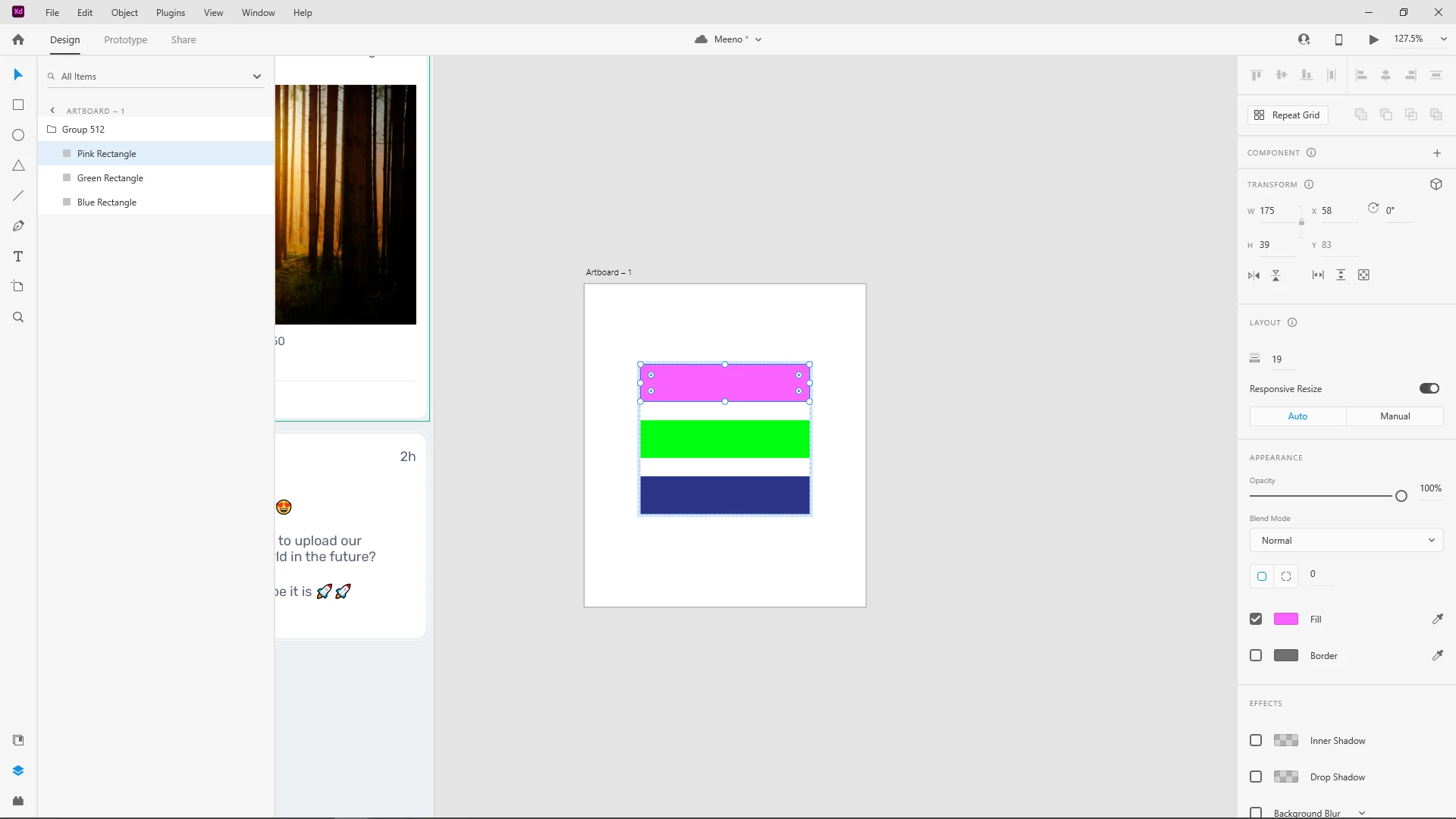Select the Polygon triangle tool
Screen dimensions: 1456x819
coord(18,165)
